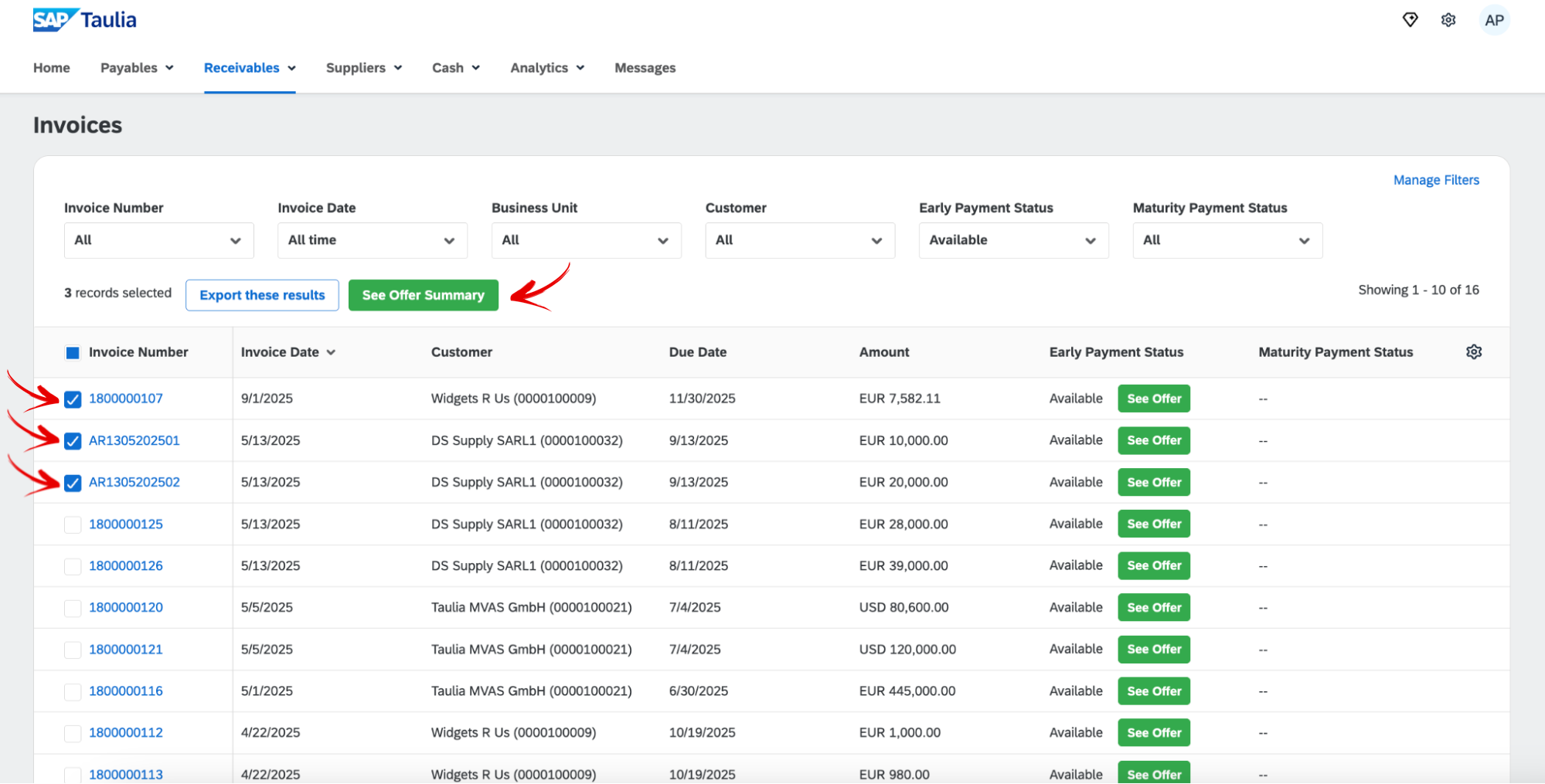Open the diamond icon in header
Viewport: 1545px width, 784px height.
[1410, 20]
